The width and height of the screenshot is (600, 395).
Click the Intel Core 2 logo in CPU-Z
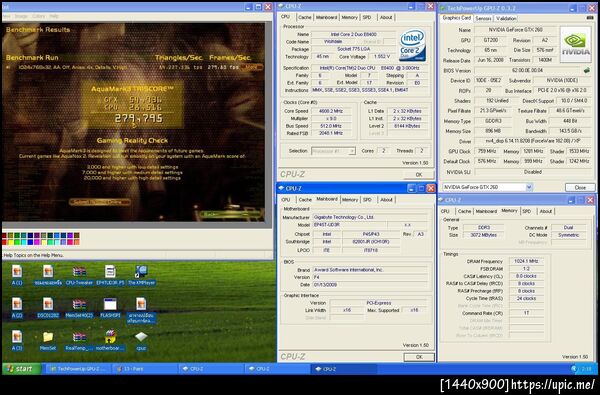point(412,45)
